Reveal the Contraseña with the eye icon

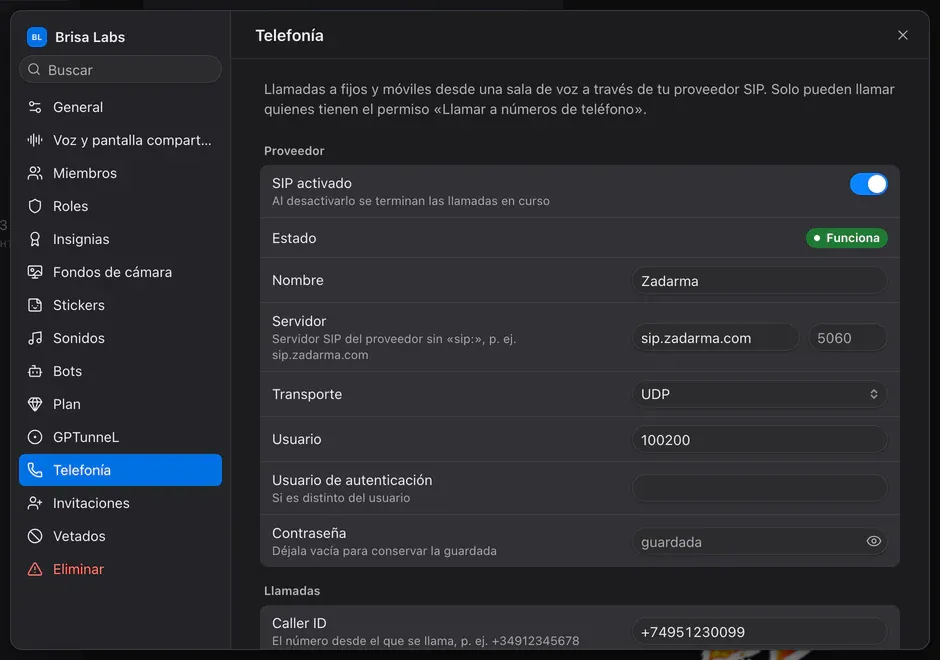click(x=873, y=541)
